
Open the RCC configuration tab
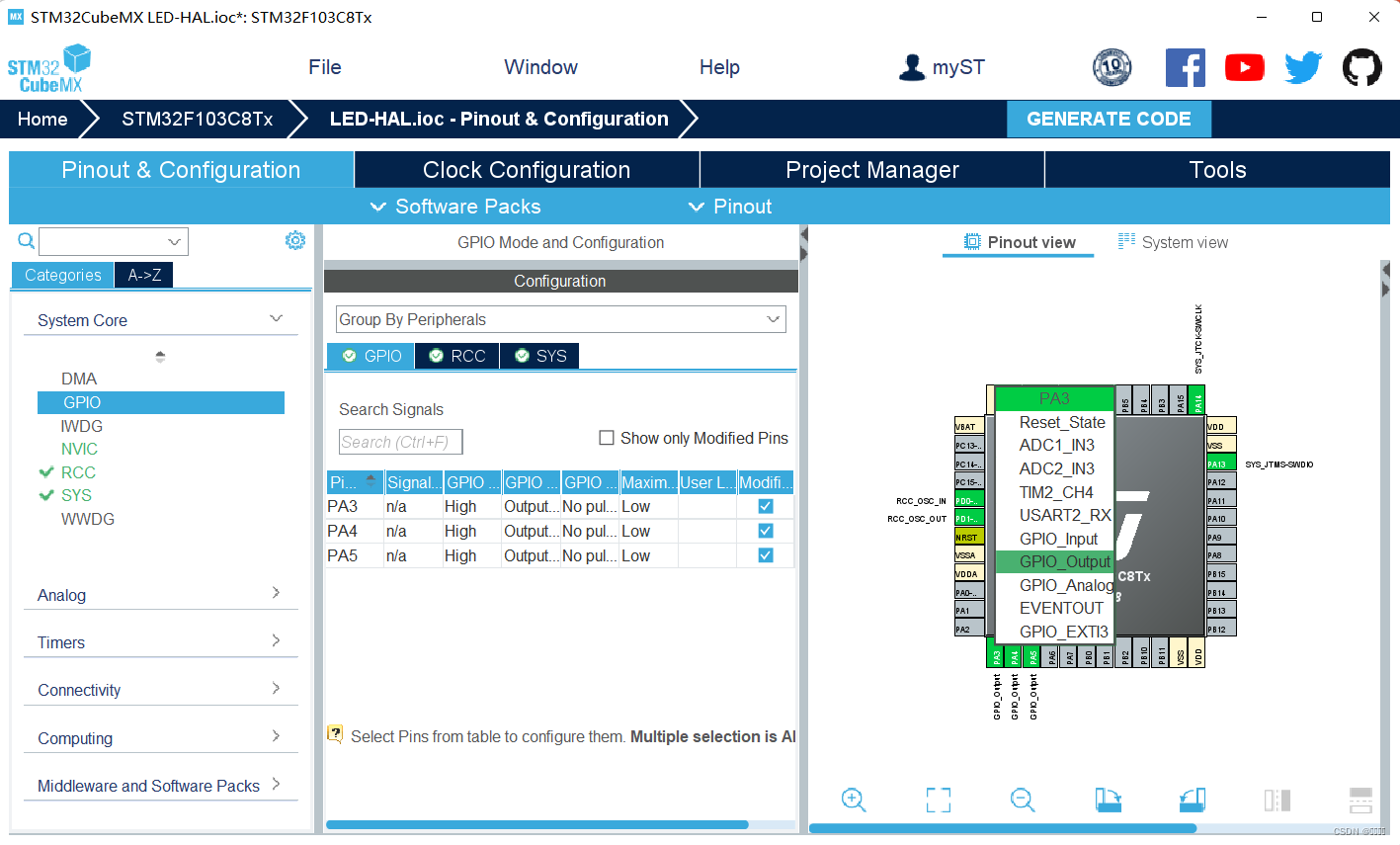tap(457, 356)
